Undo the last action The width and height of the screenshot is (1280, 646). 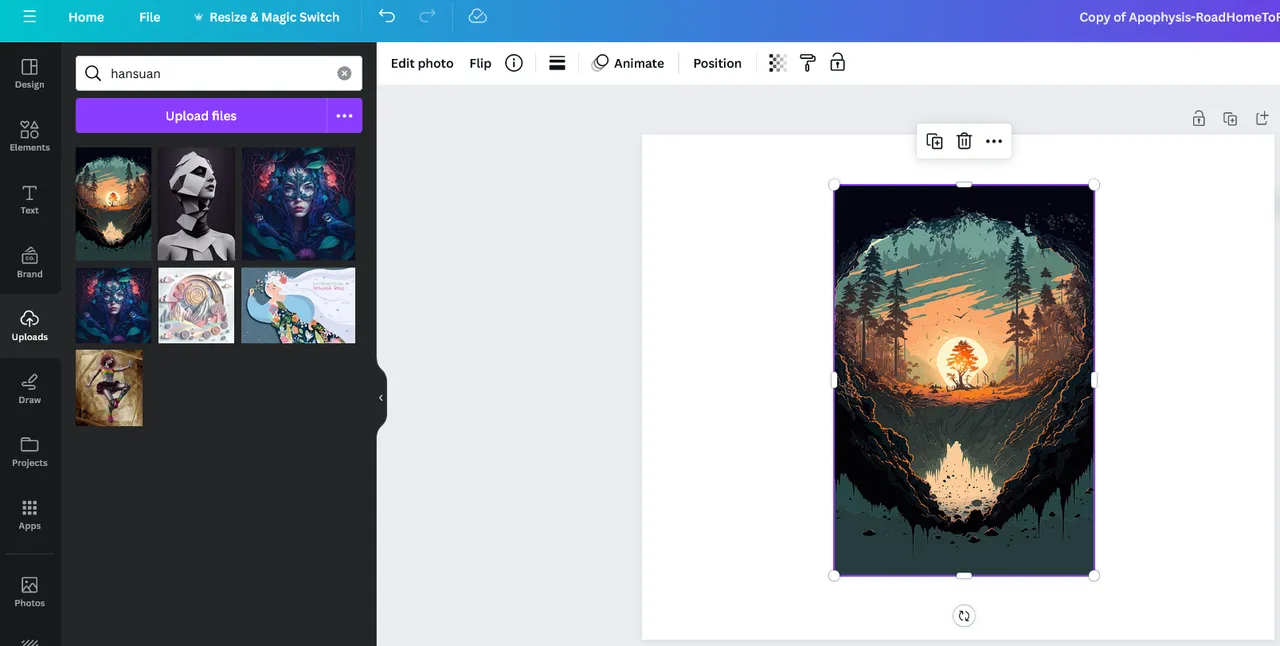pyautogui.click(x=387, y=16)
